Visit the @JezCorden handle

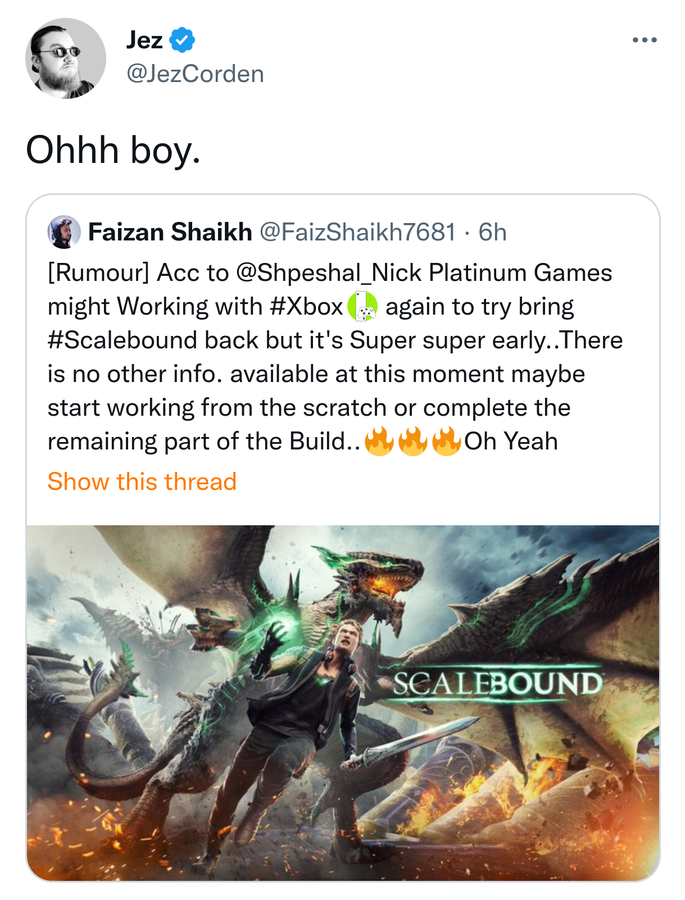pos(195,74)
